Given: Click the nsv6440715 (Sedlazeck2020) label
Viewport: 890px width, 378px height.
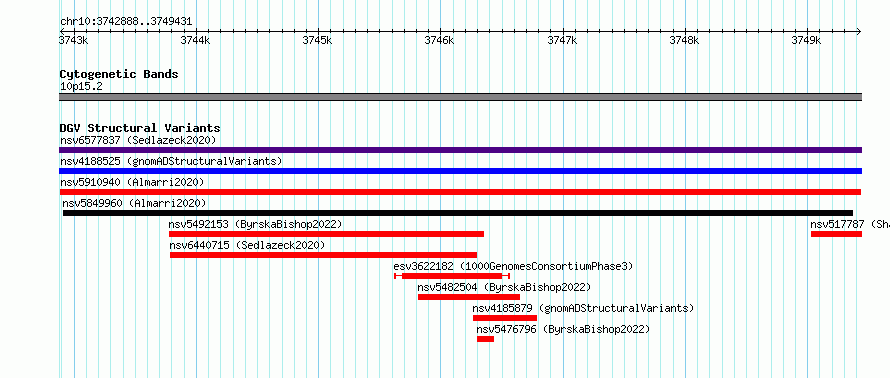Looking at the screenshot, I should (x=247, y=245).
